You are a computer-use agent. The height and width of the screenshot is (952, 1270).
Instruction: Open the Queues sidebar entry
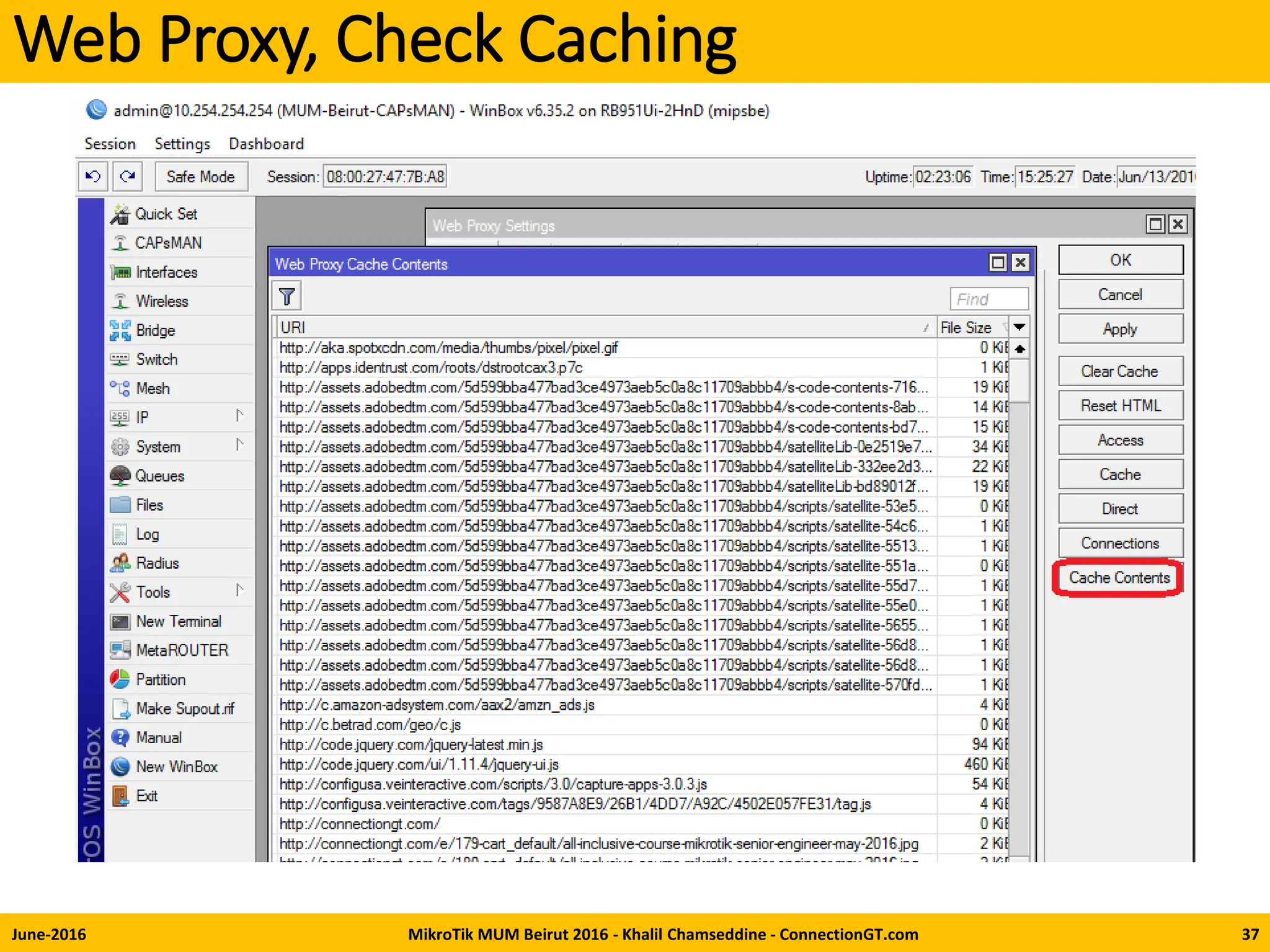tap(159, 476)
